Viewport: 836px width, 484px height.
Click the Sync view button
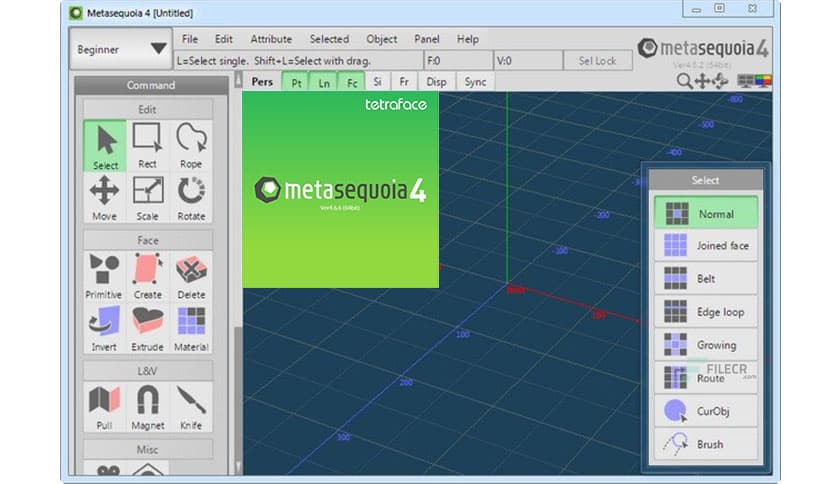475,82
